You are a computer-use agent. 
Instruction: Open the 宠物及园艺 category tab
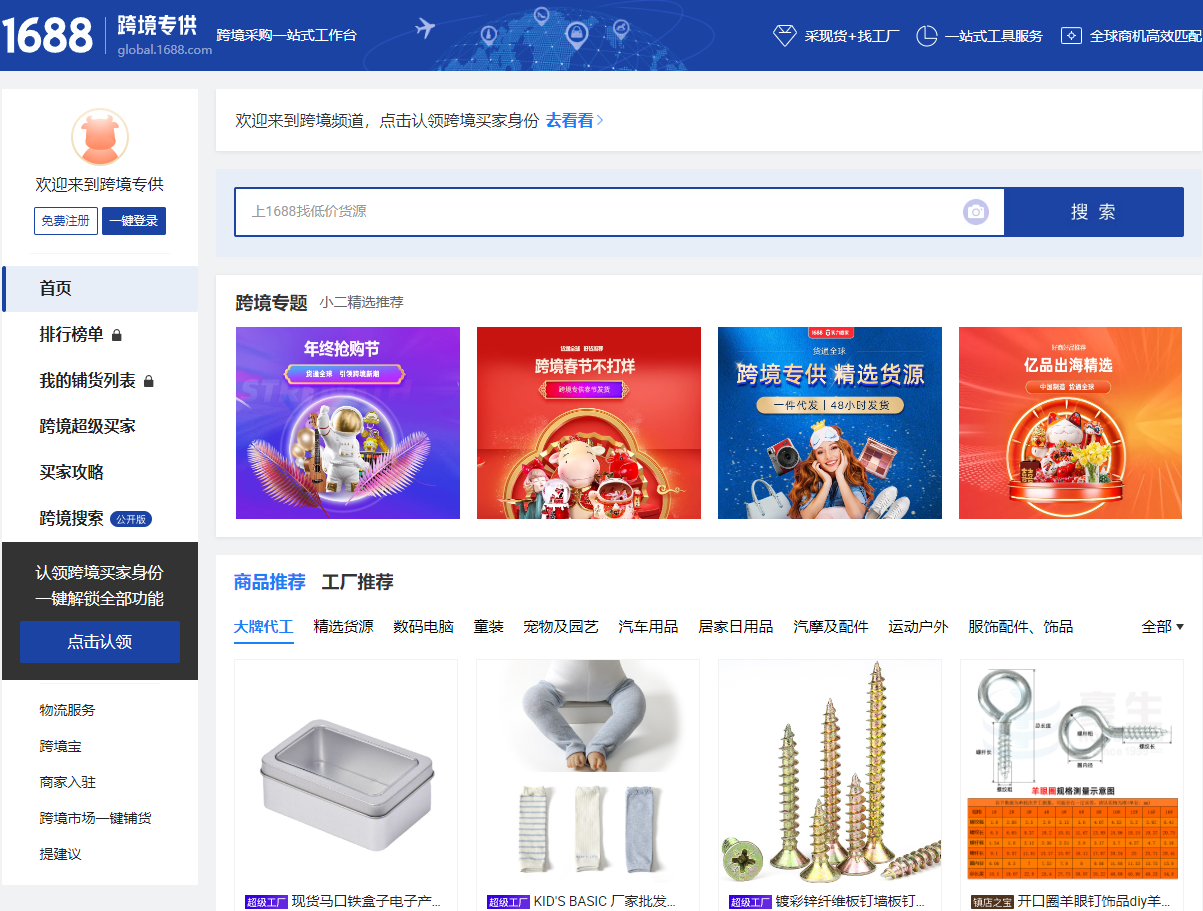(x=561, y=627)
